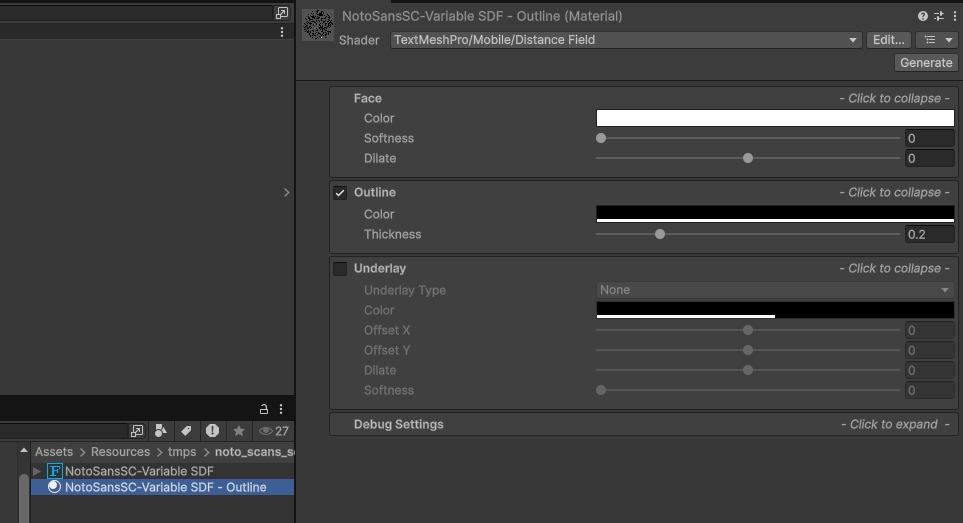Search by type filter icon
This screenshot has width=963, height=523.
161,431
